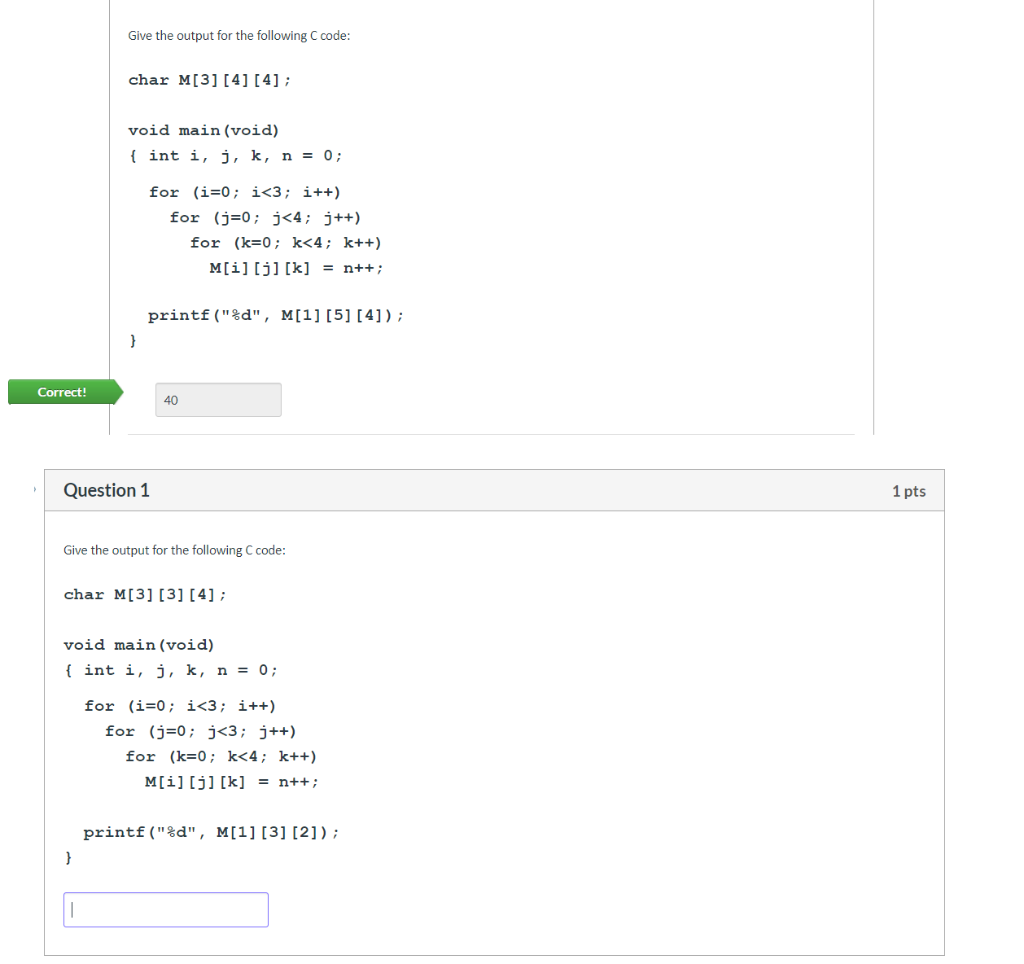Click the Question 1 header bar
Screen dimensions: 1024x964
pos(495,490)
